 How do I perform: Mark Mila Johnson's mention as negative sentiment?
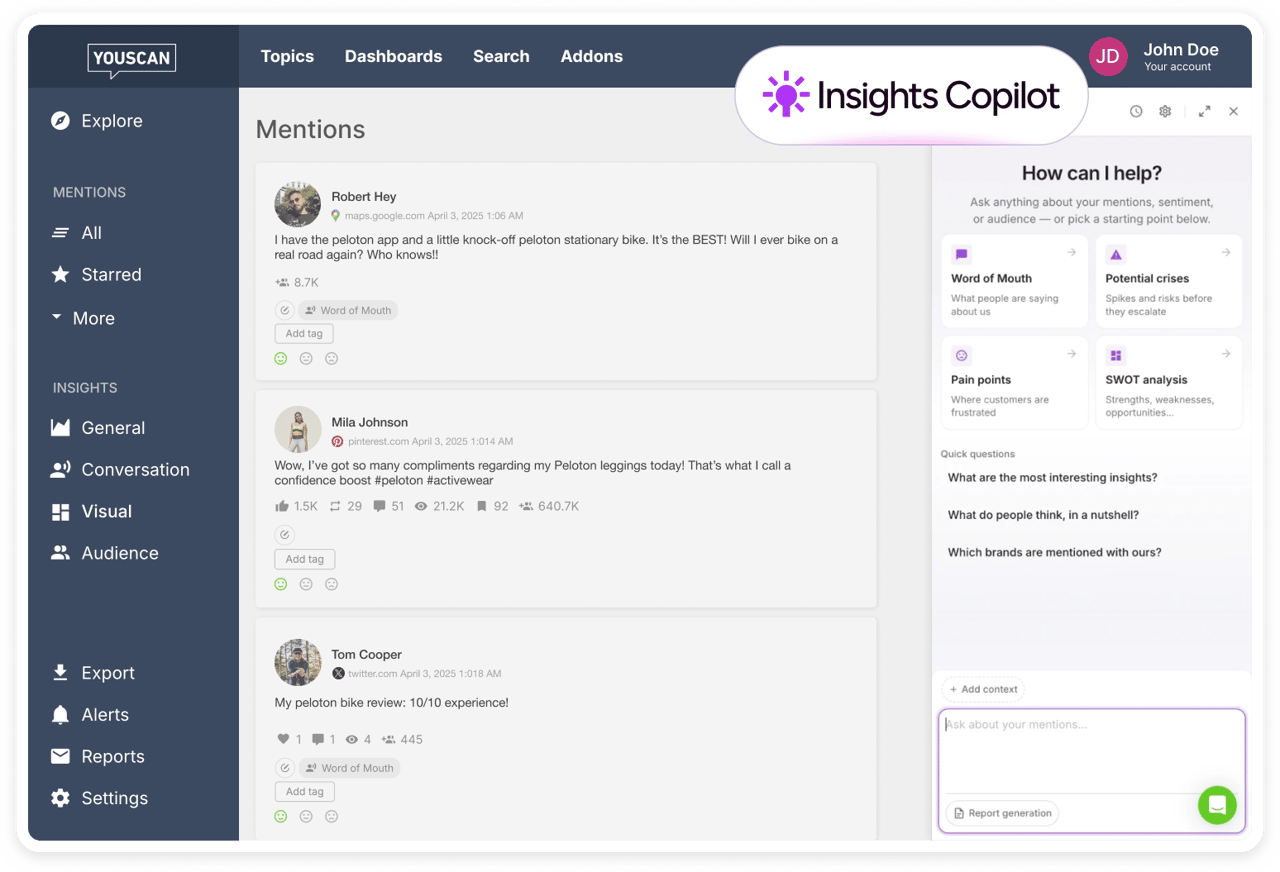click(x=332, y=585)
